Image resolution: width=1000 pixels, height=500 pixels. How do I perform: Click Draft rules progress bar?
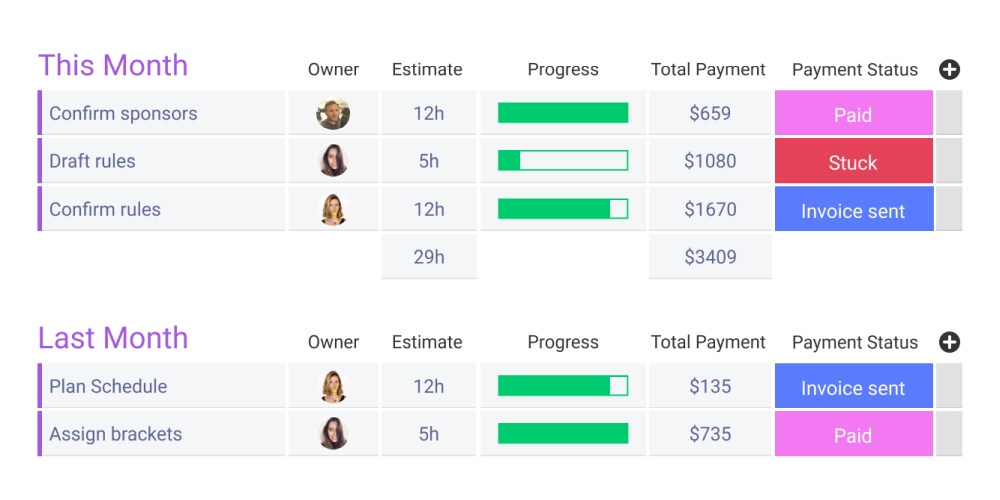[563, 161]
